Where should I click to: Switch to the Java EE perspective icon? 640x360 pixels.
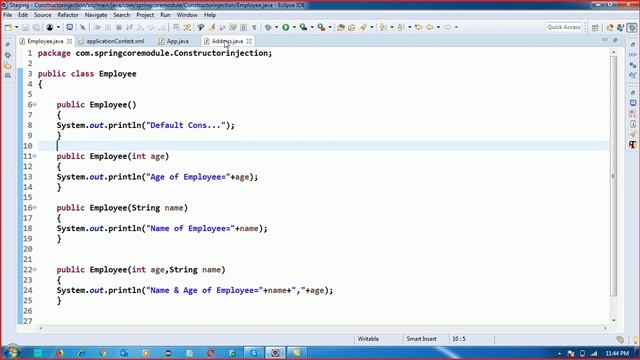pyautogui.click(x=610, y=27)
